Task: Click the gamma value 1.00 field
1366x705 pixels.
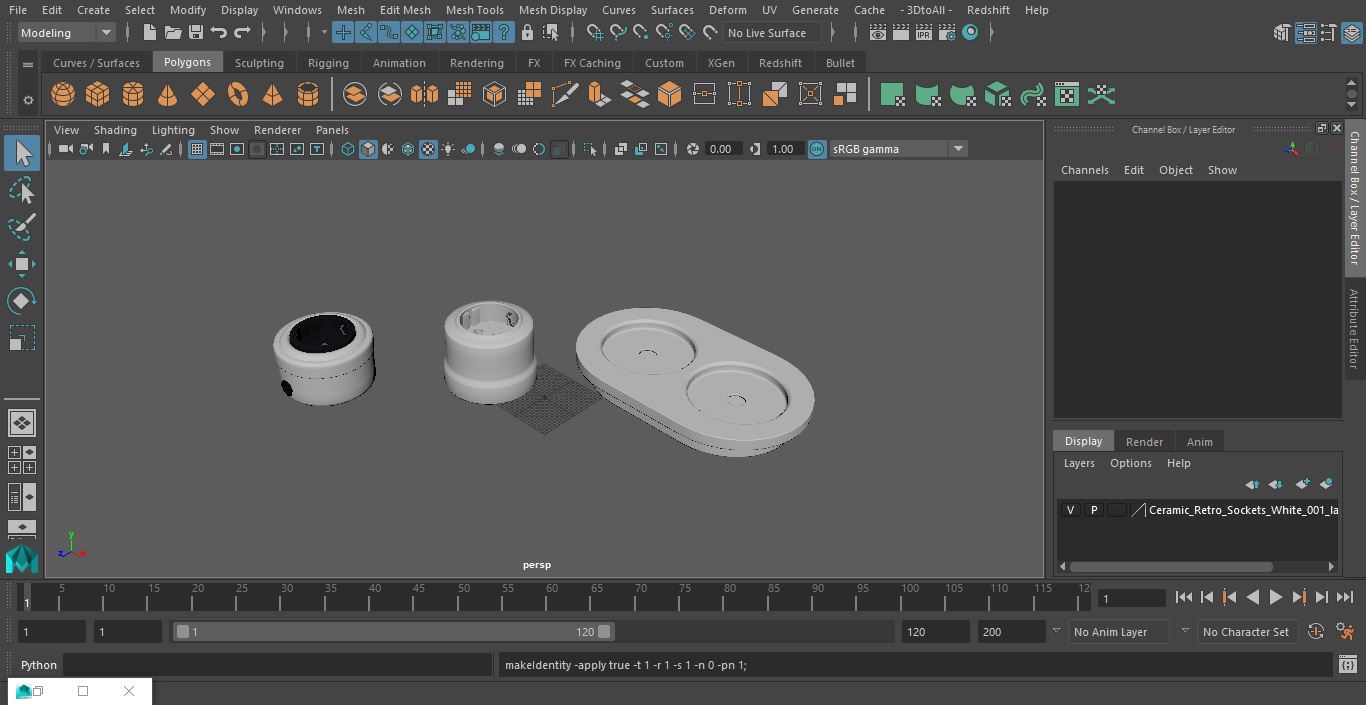Action: tap(783, 149)
